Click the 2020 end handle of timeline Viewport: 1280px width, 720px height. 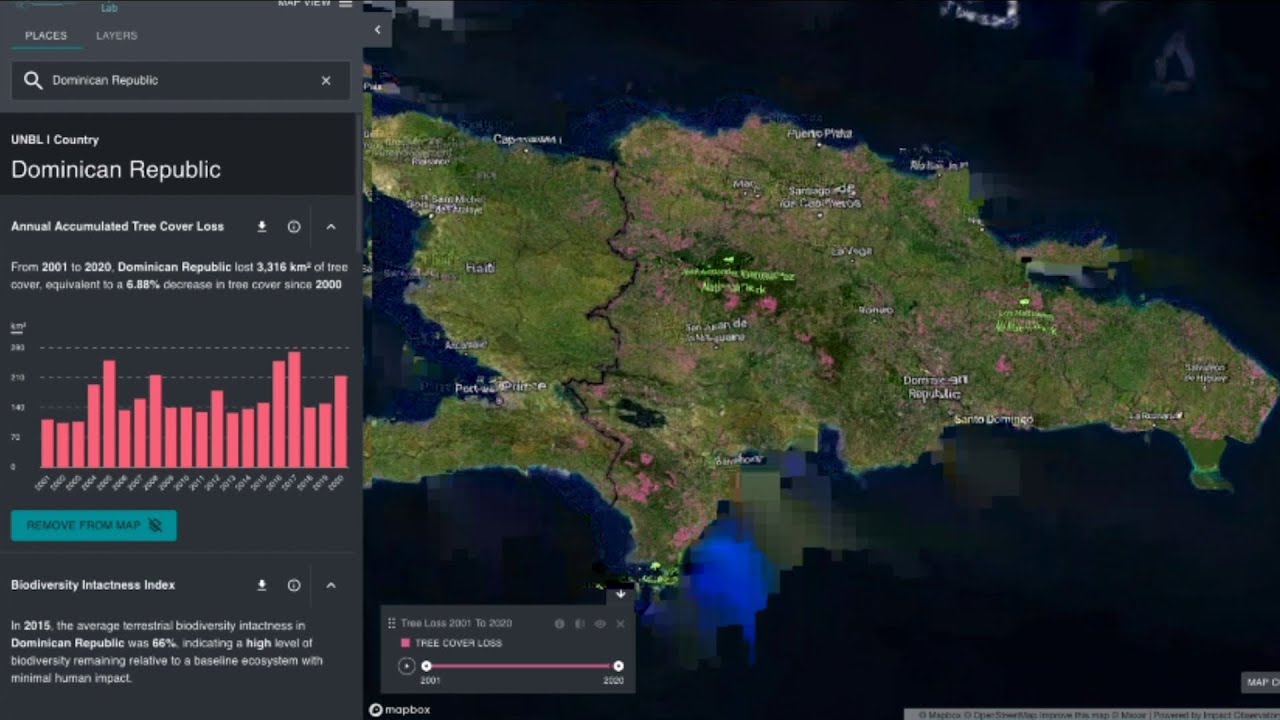pyautogui.click(x=618, y=666)
